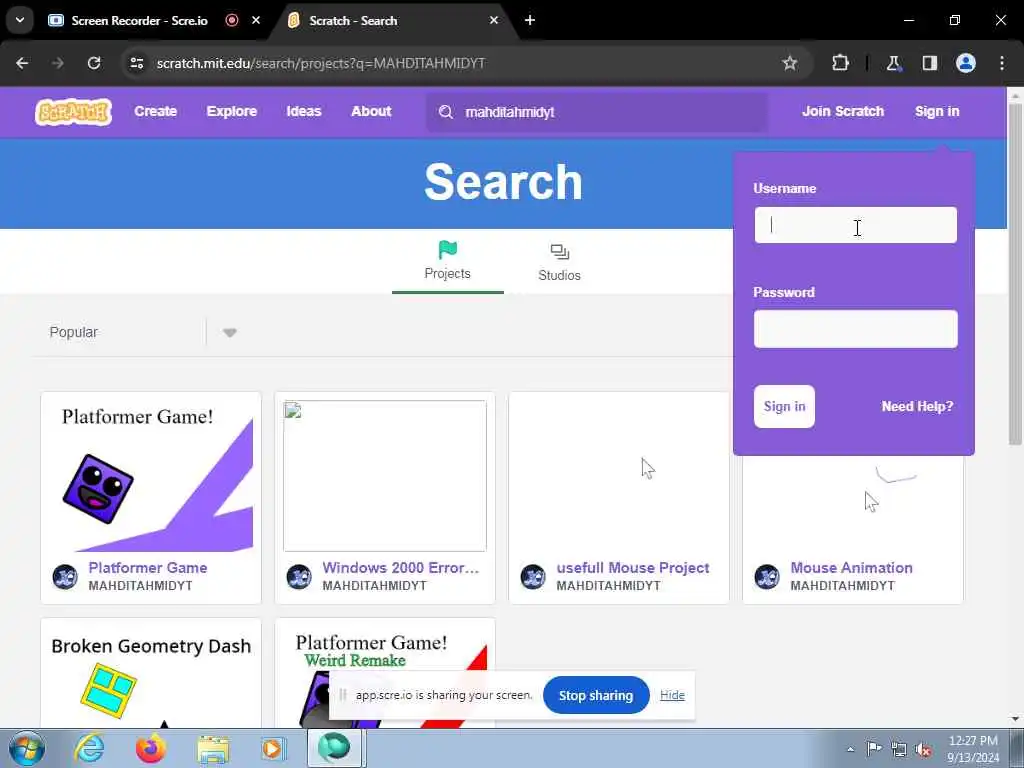Screen dimensions: 1024x768
Task: View site information icon in address bar
Action: [x=136, y=63]
